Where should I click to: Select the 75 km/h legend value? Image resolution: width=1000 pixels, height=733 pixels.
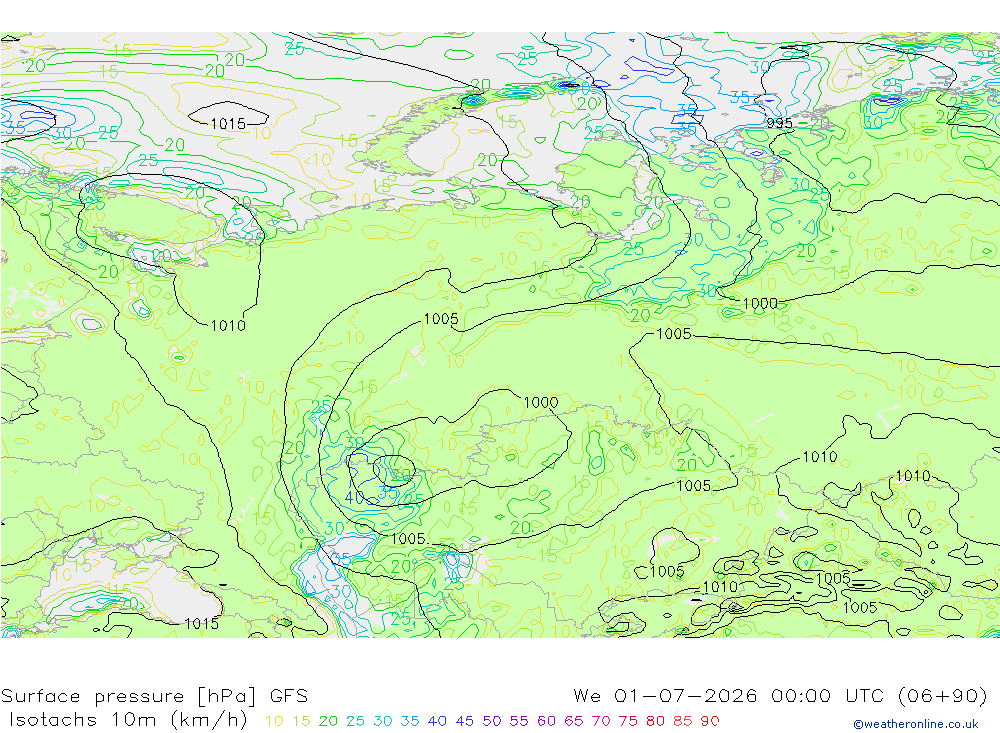coord(628,721)
